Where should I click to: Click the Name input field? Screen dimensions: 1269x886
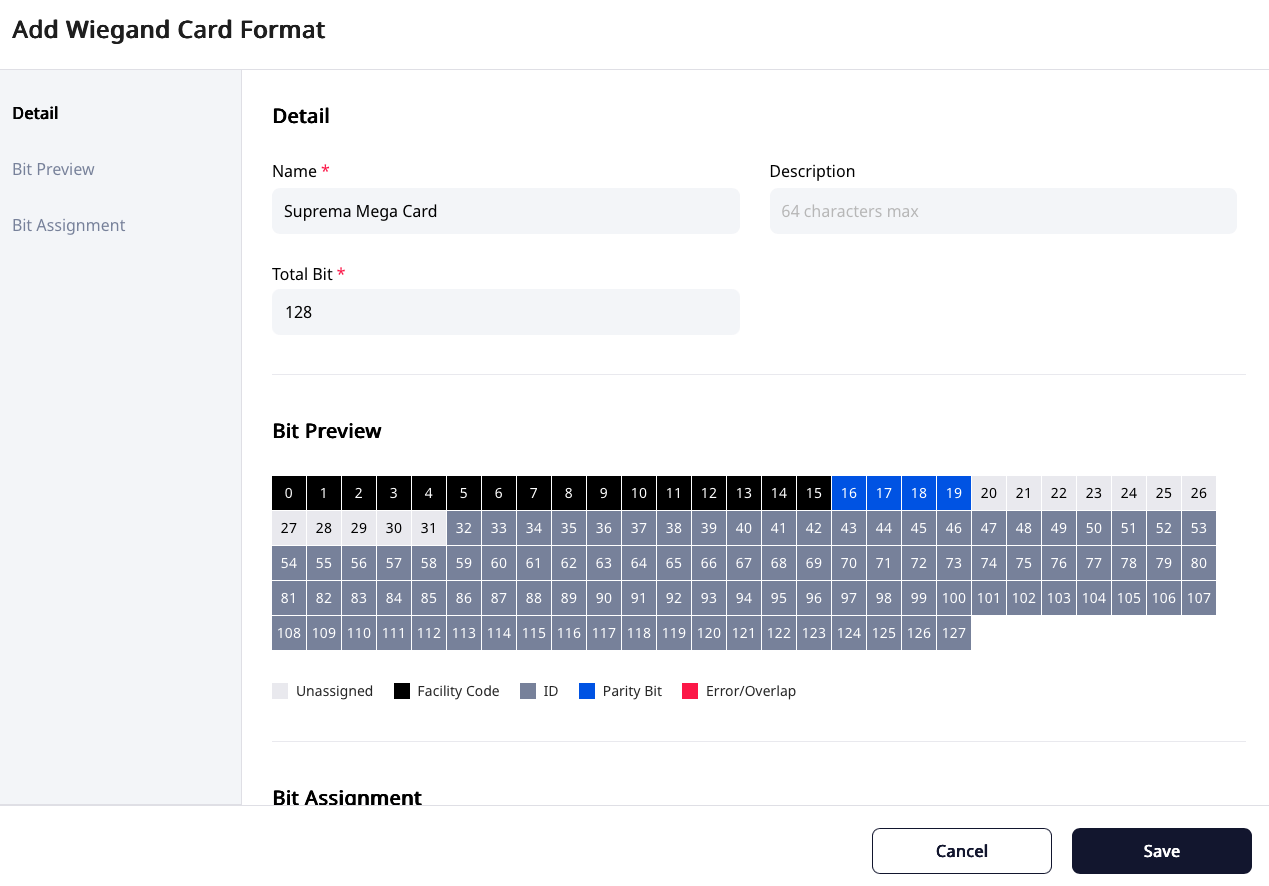click(x=505, y=211)
